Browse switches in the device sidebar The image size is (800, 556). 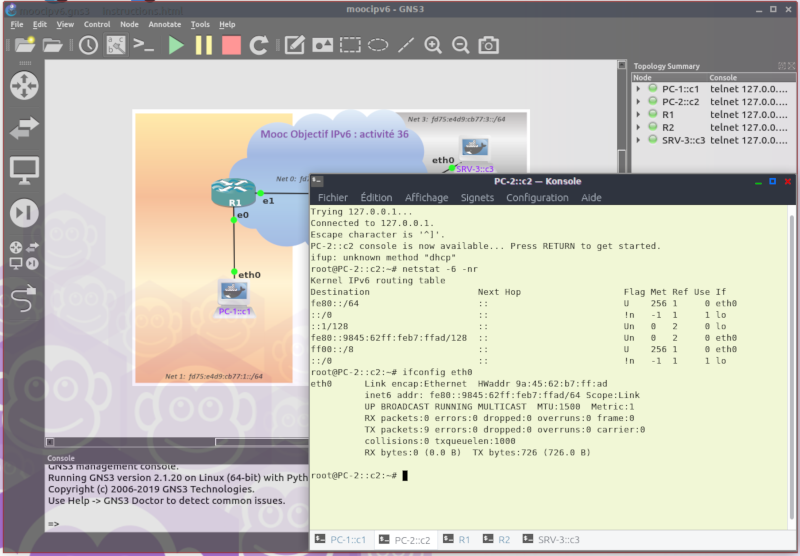tap(24, 128)
